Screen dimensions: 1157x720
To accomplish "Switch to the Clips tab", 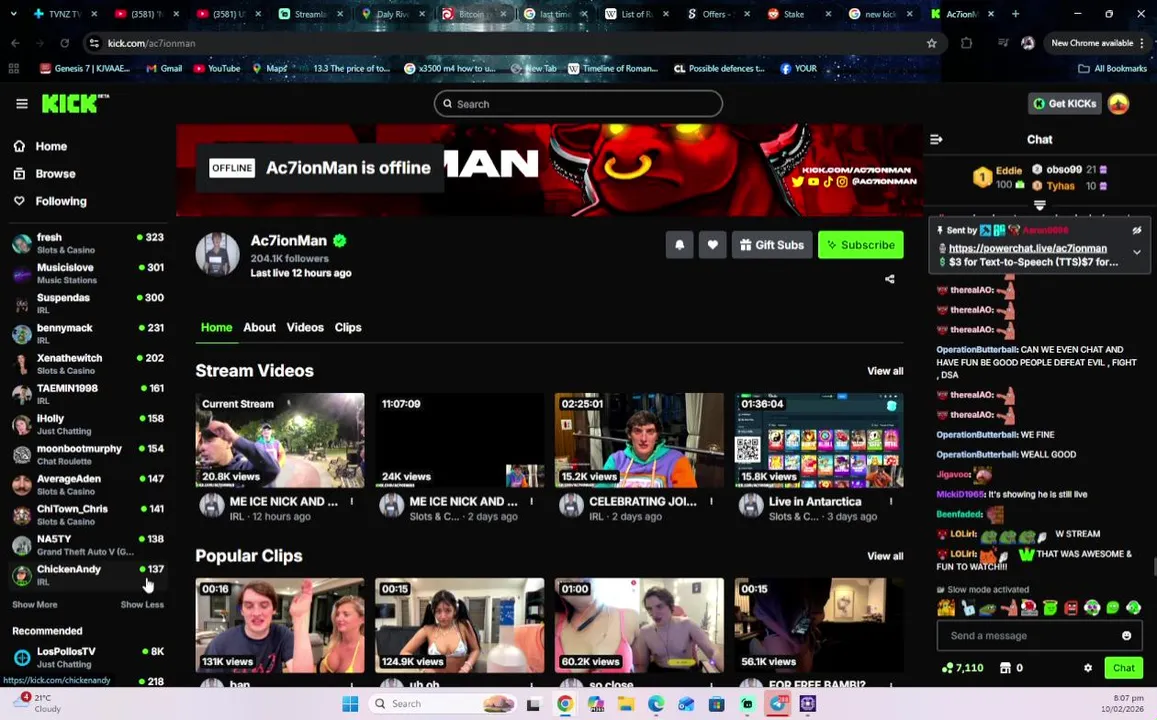I will coord(348,328).
